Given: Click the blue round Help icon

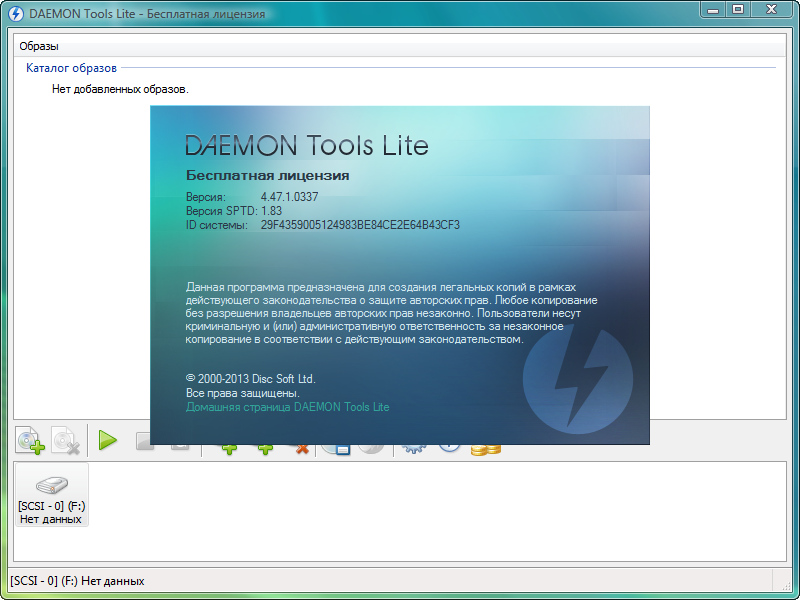Looking at the screenshot, I should click(x=449, y=449).
